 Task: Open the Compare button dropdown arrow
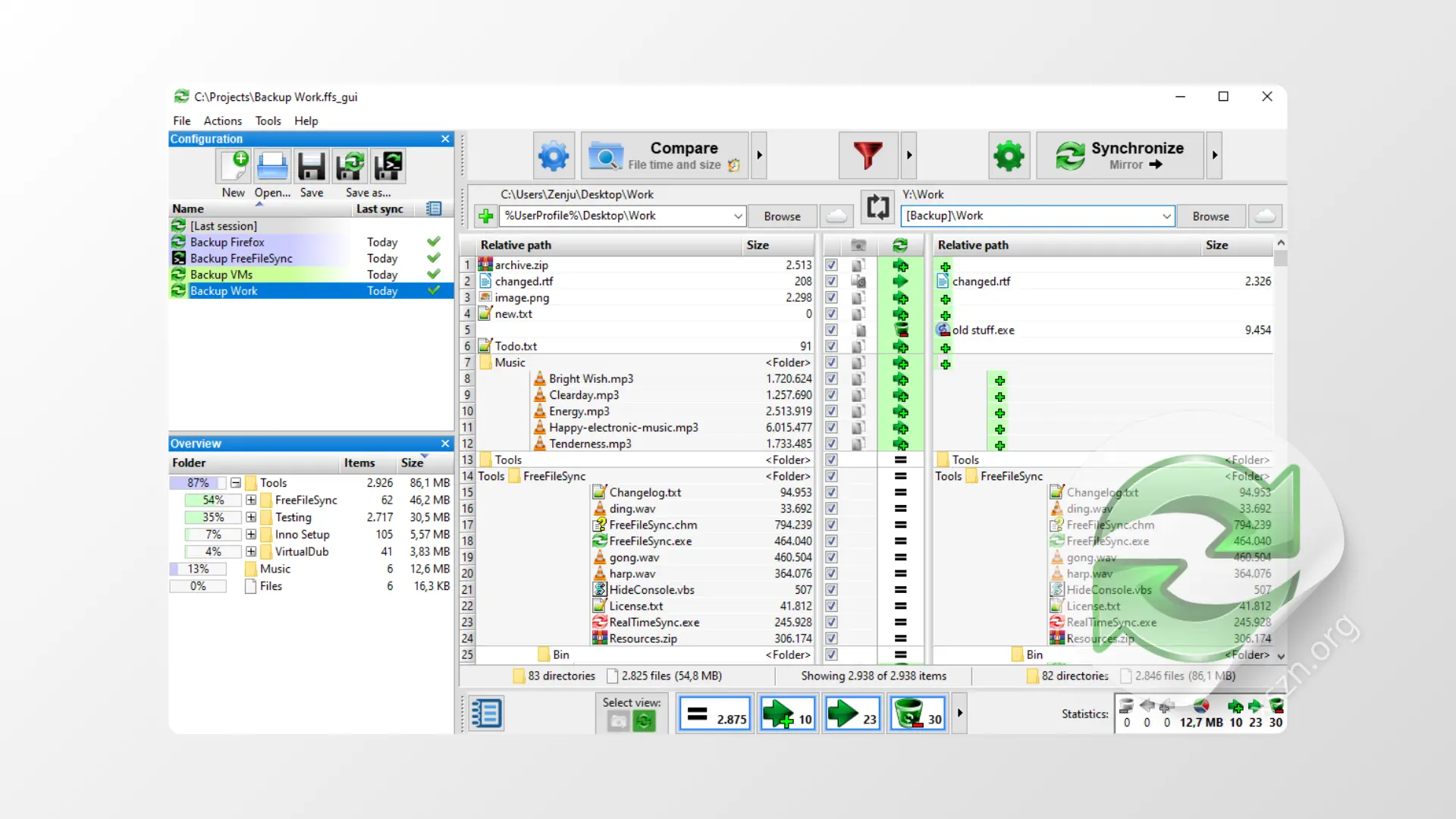tap(758, 155)
